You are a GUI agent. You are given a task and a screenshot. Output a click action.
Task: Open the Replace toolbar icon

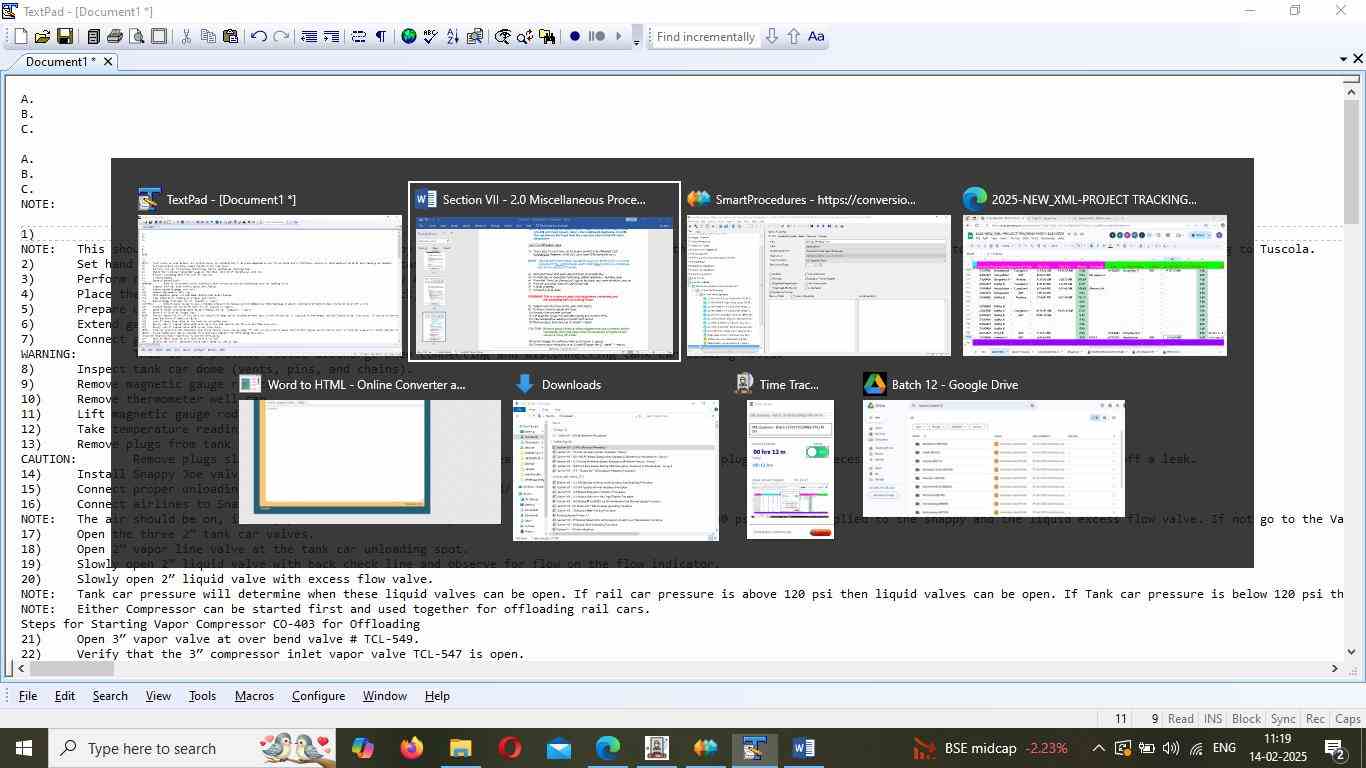point(524,36)
